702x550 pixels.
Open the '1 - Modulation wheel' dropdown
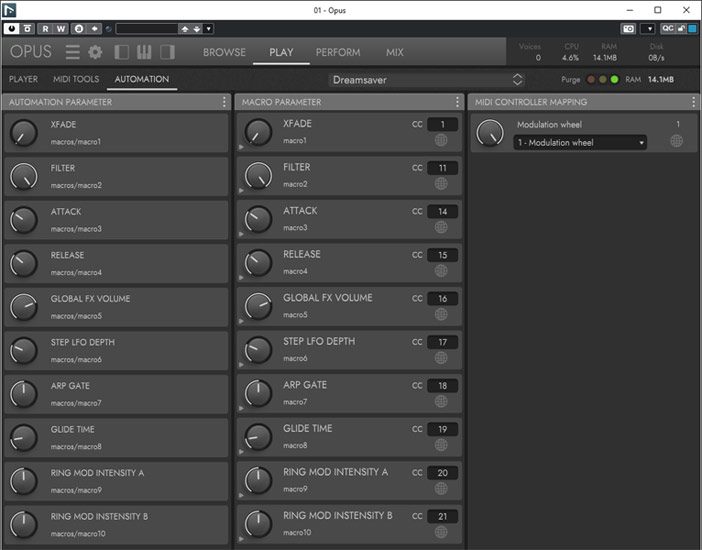(579, 143)
